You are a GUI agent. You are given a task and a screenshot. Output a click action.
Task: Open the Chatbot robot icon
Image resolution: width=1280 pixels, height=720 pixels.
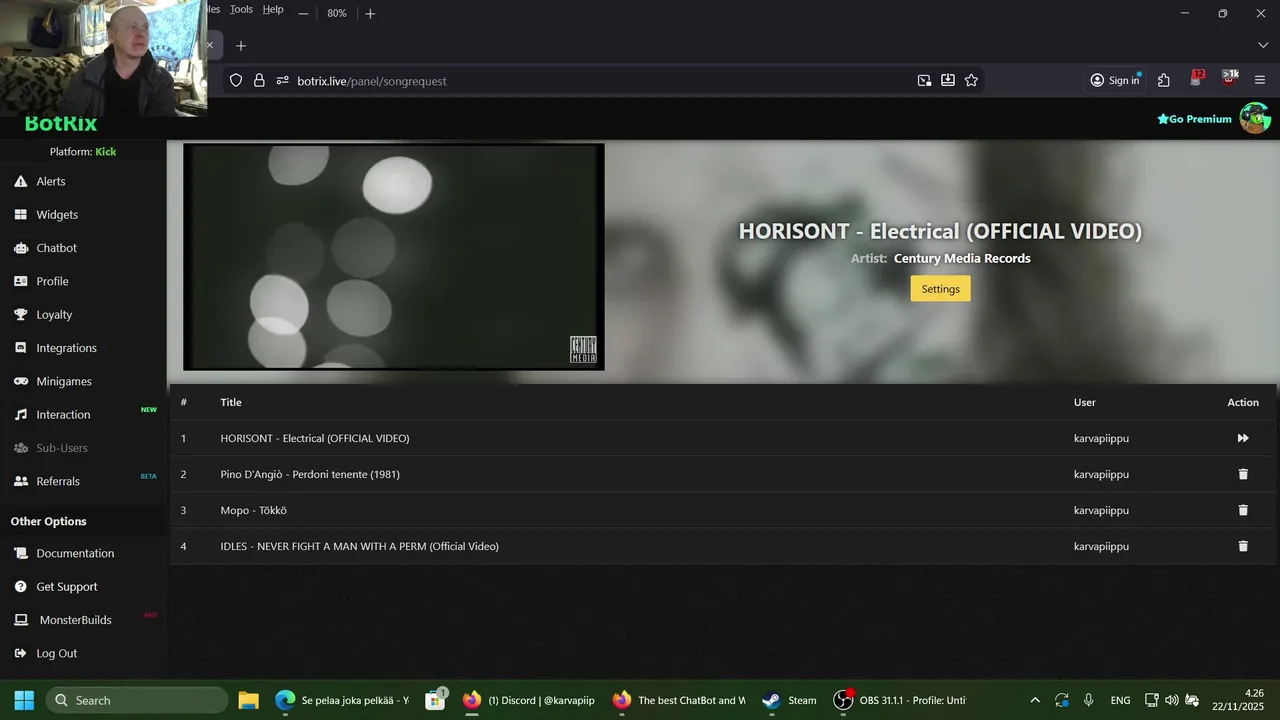(20, 248)
